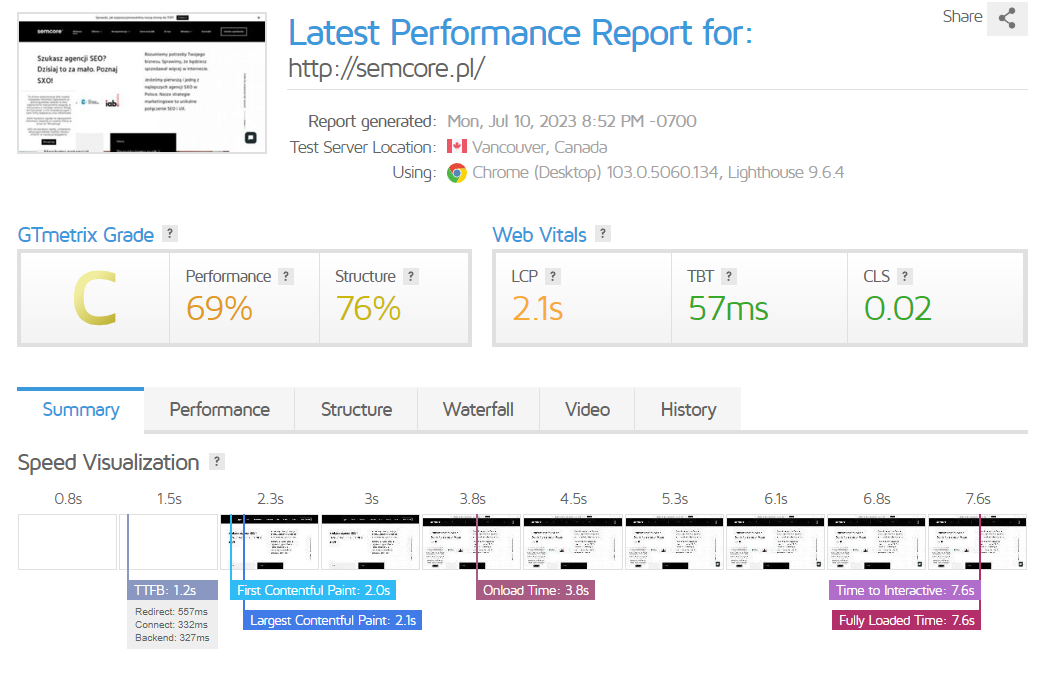Show the CLS help tooltip icon
The image size is (1043, 677).
point(905,276)
